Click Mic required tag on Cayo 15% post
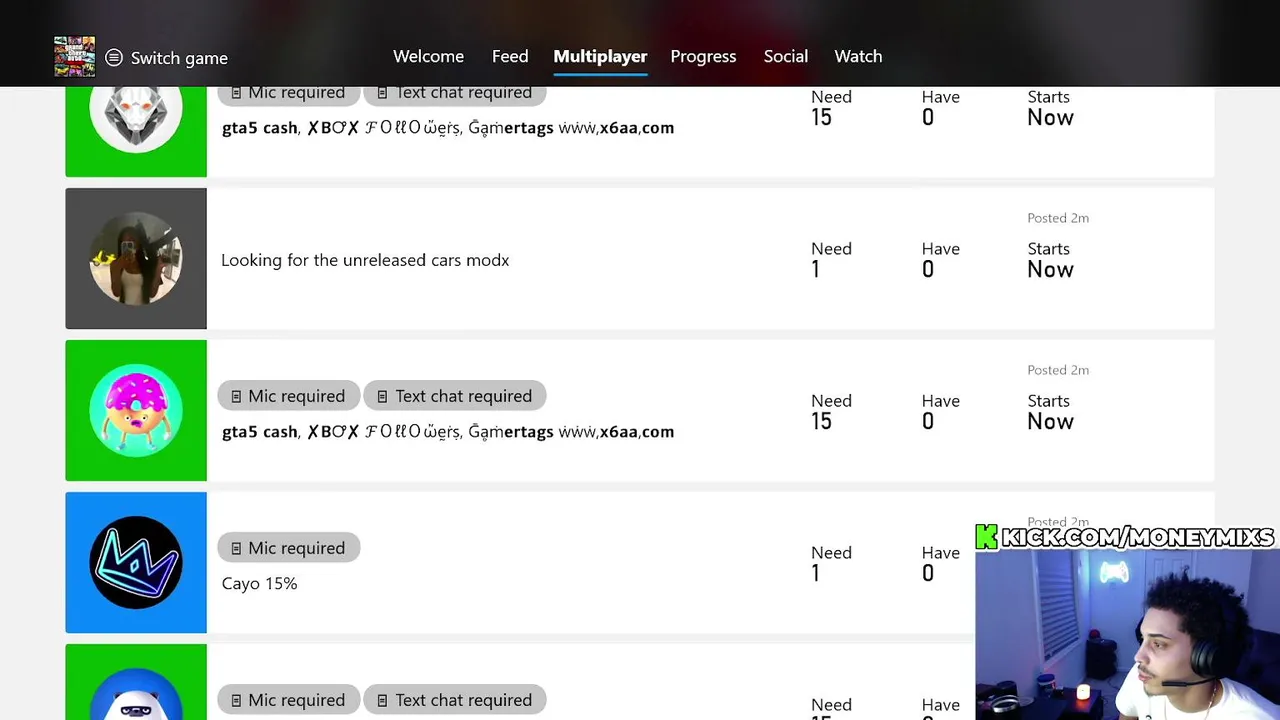Image resolution: width=1280 pixels, height=720 pixels. click(288, 548)
